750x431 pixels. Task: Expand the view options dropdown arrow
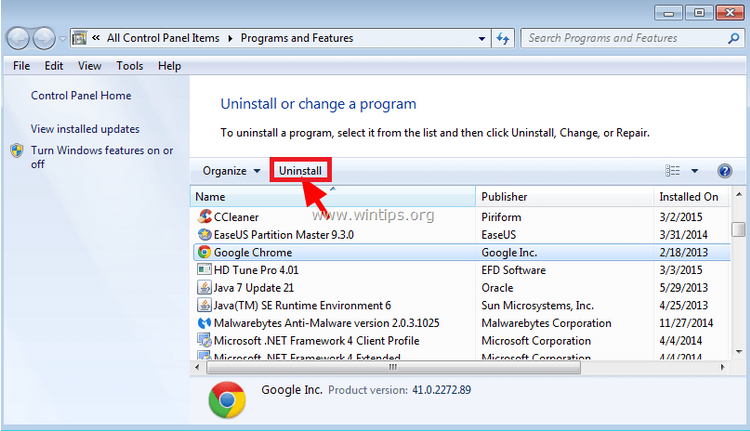pos(695,171)
